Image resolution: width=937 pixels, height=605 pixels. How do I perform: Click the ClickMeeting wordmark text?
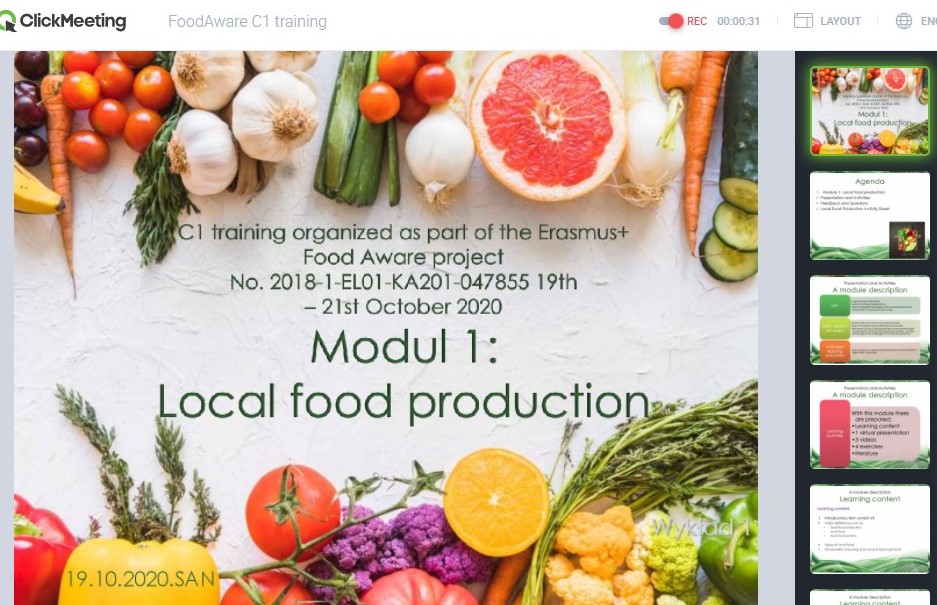73,21
